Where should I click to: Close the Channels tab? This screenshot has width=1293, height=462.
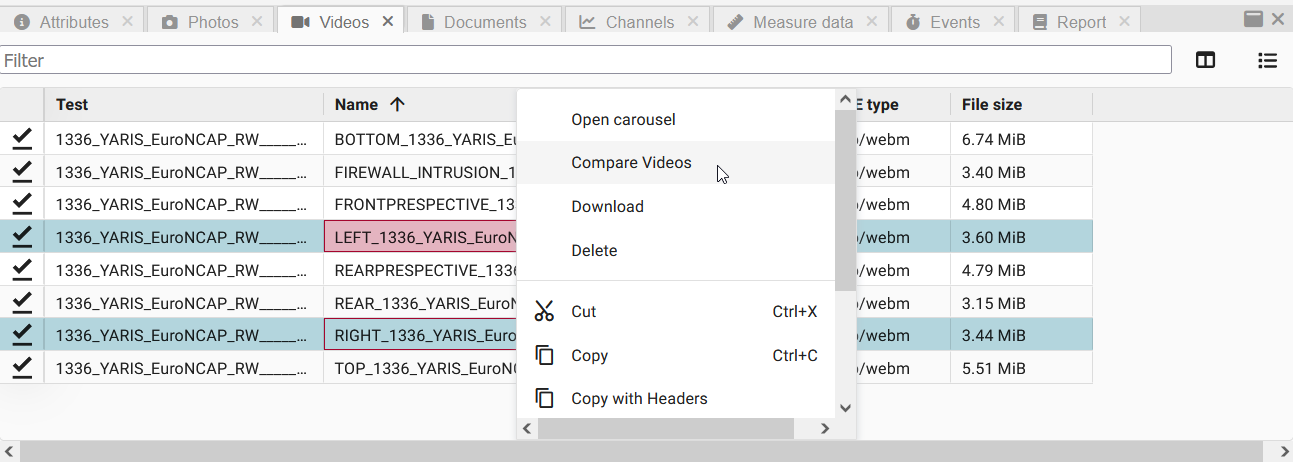[x=693, y=21]
